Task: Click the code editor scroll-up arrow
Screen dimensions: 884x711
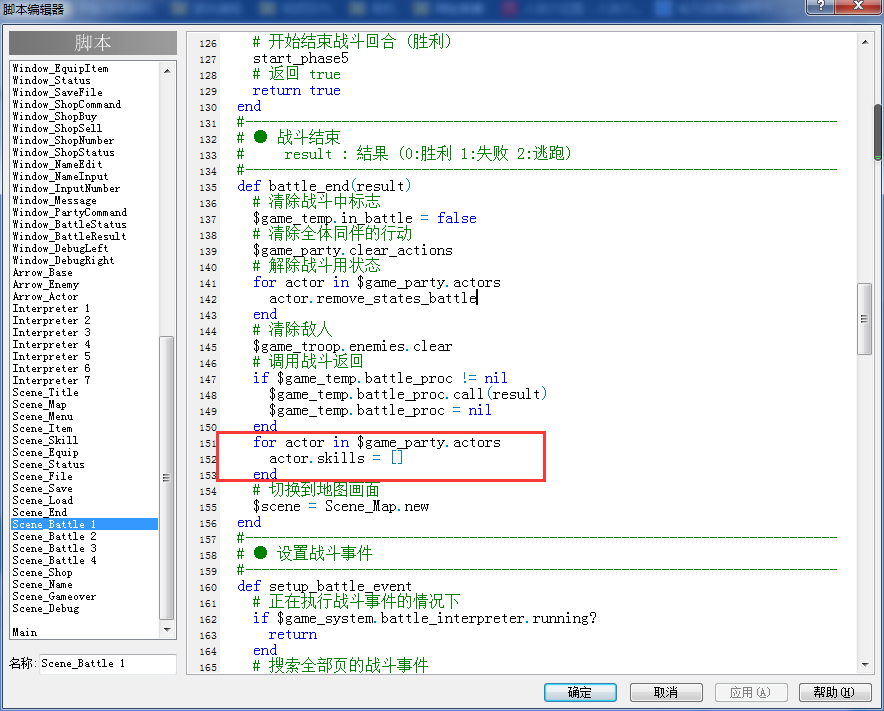Action: pyautogui.click(x=865, y=42)
